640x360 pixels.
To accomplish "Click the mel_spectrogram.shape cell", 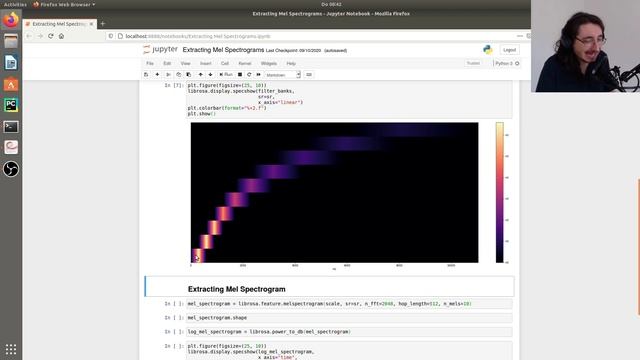I will pyautogui.click(x=349, y=318).
